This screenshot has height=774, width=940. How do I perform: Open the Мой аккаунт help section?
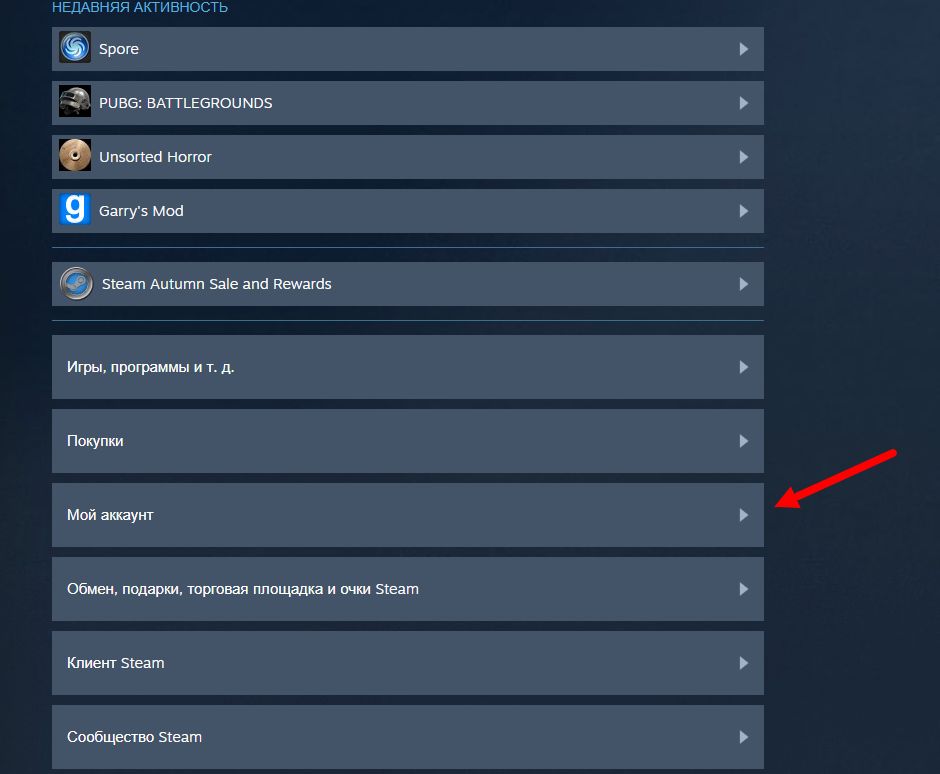click(x=408, y=515)
